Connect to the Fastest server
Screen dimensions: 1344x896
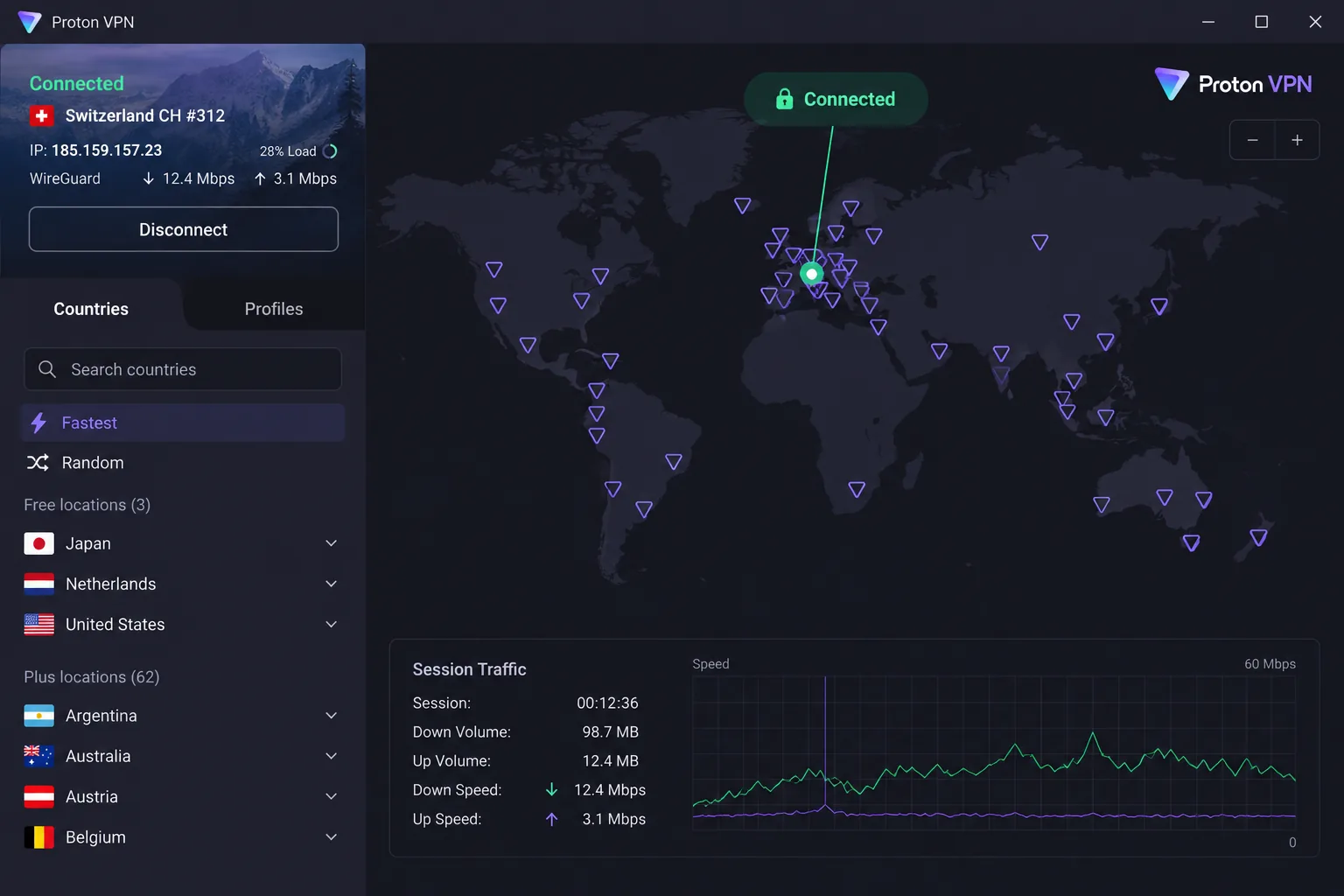(183, 423)
